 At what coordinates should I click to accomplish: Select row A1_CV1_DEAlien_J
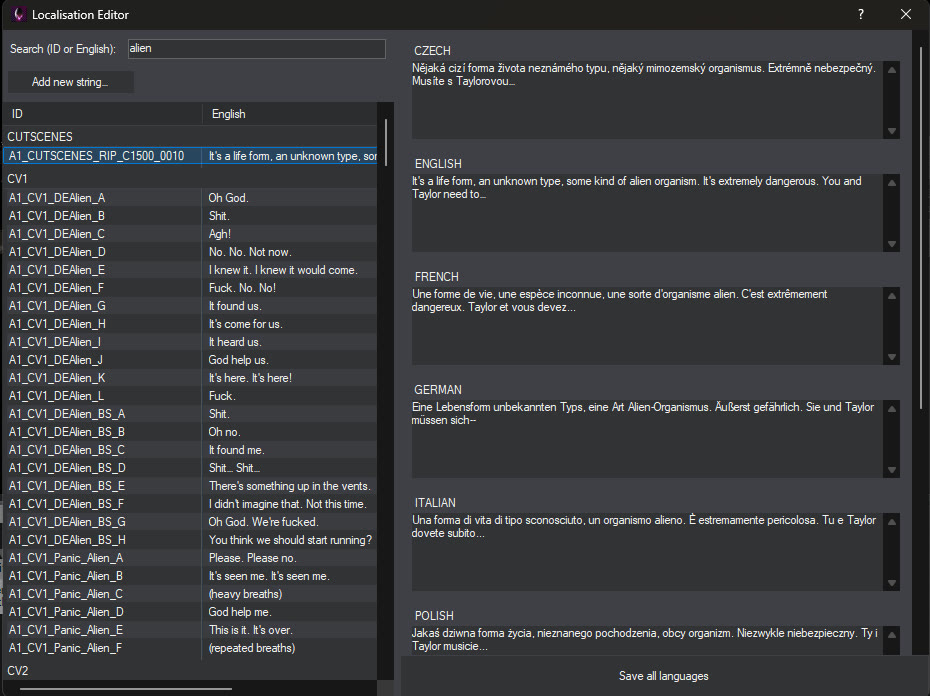click(x=190, y=360)
